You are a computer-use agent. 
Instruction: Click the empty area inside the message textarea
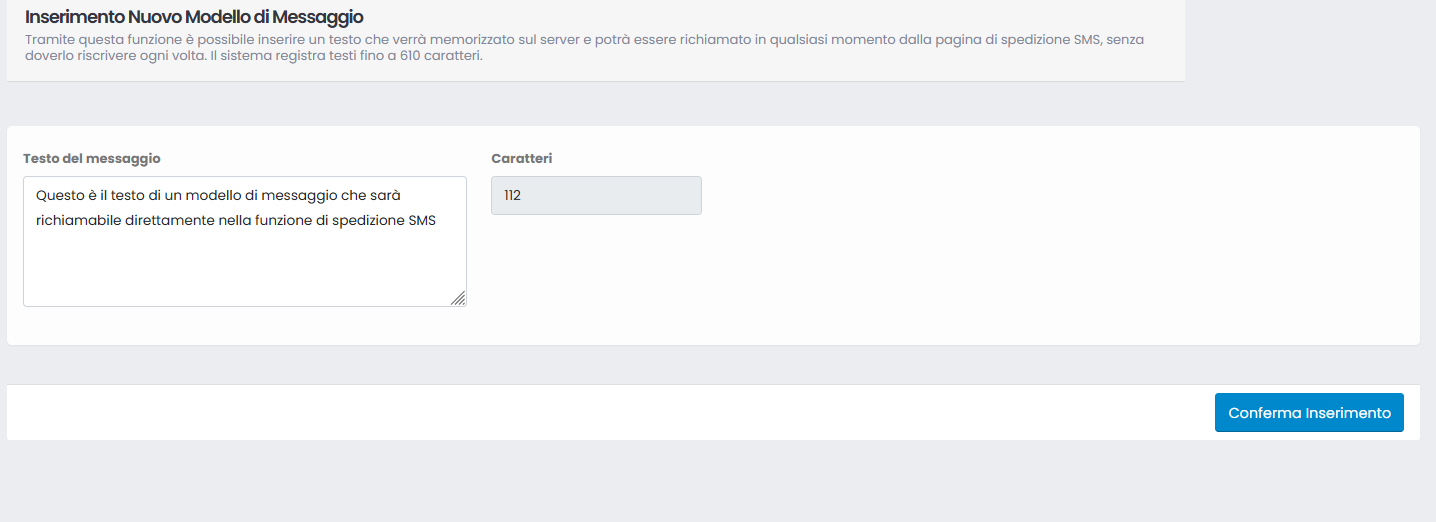[x=245, y=270]
